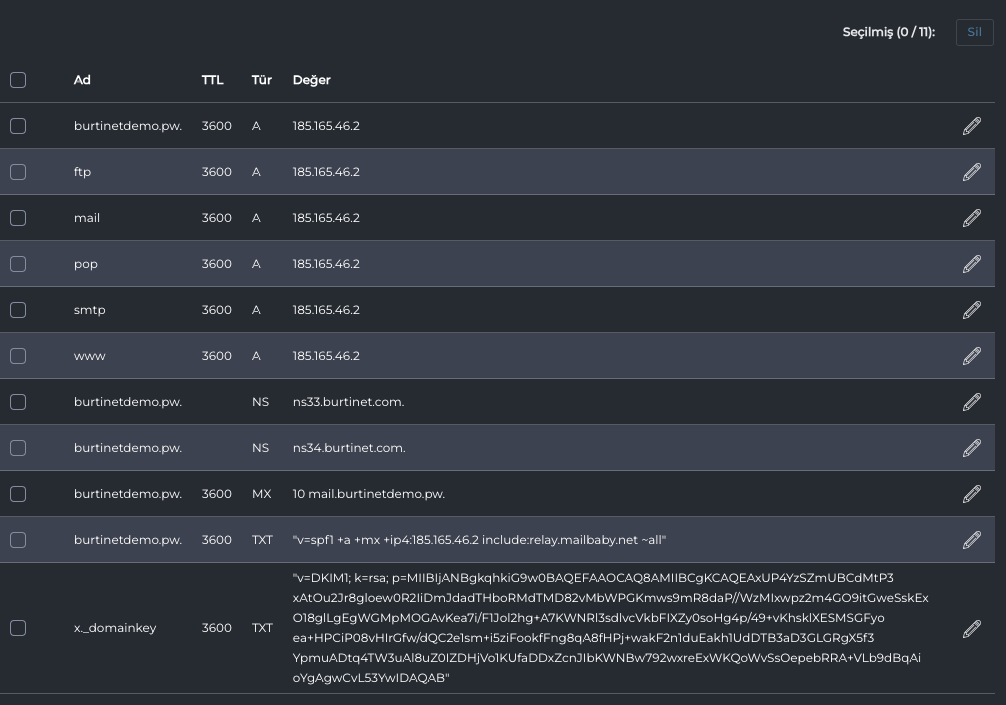Edit the ns34.burtinet.com. NS record

pos(971,448)
